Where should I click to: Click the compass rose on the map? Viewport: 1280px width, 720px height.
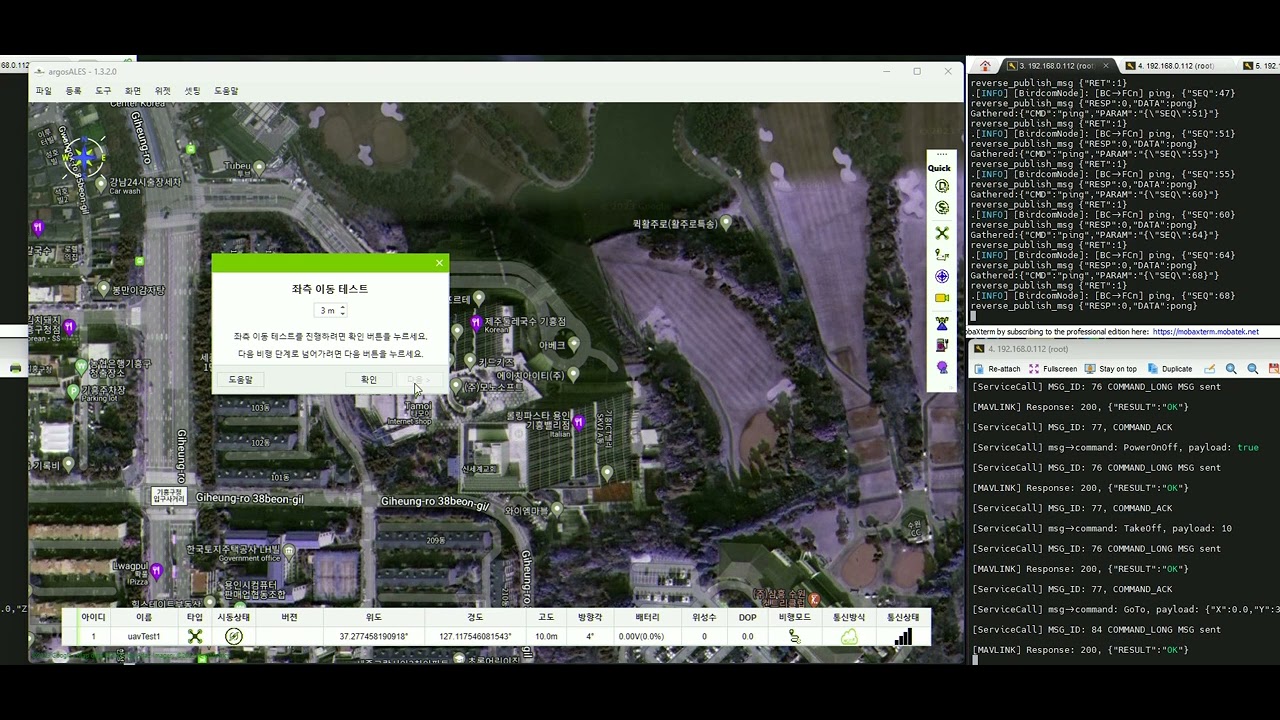click(84, 157)
